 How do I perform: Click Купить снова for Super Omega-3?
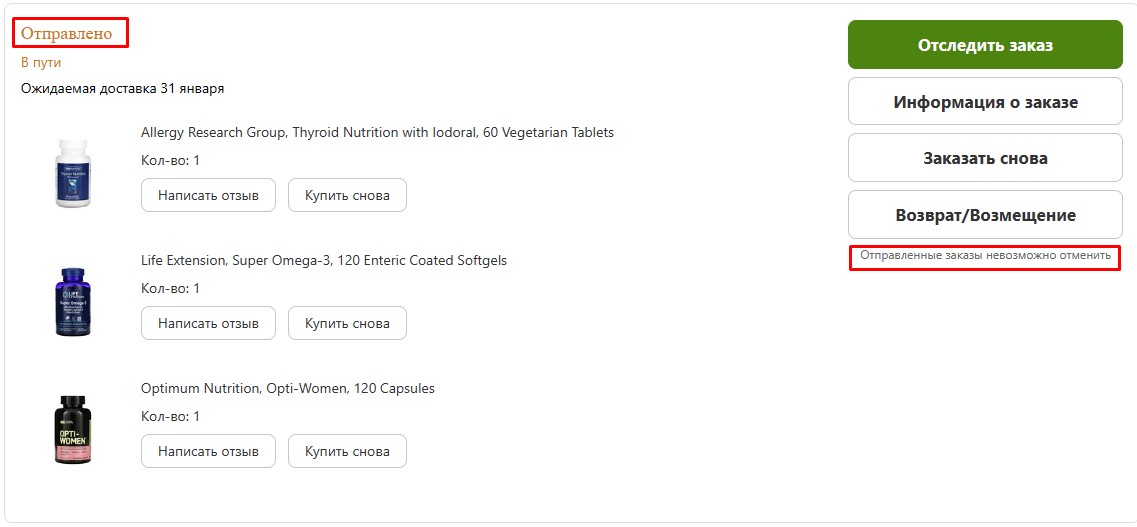pos(347,323)
